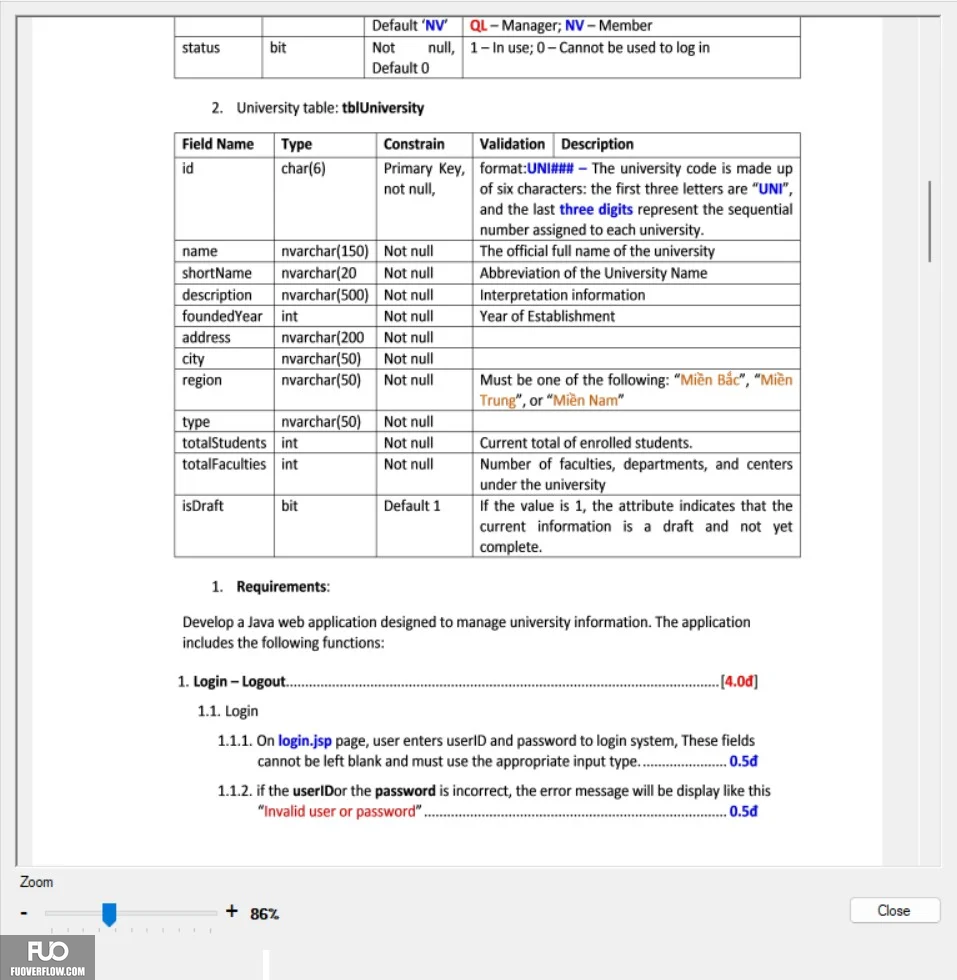
Task: Click the 1.1. Login subheading
Action: [228, 711]
